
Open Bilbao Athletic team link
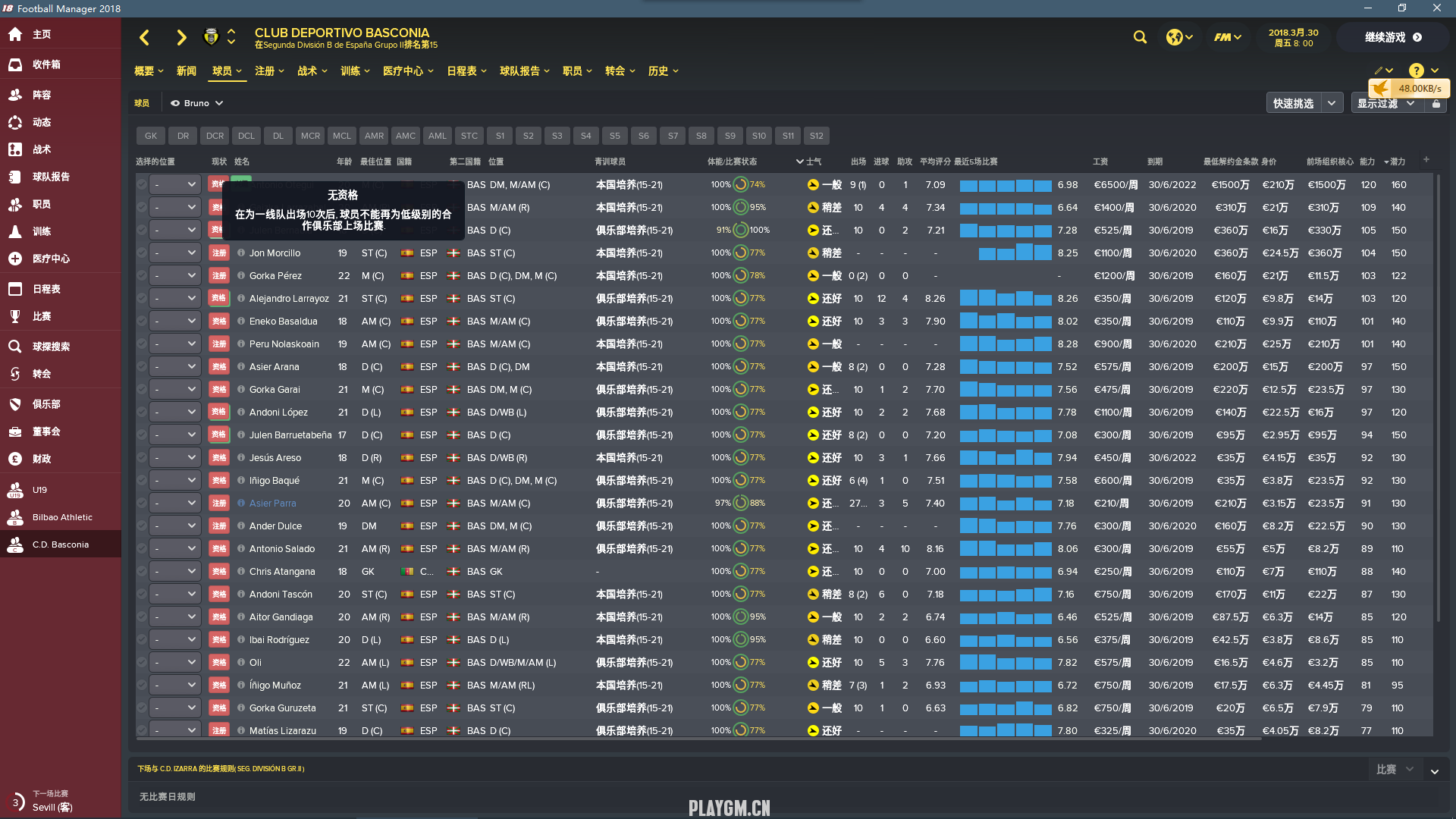(x=62, y=517)
